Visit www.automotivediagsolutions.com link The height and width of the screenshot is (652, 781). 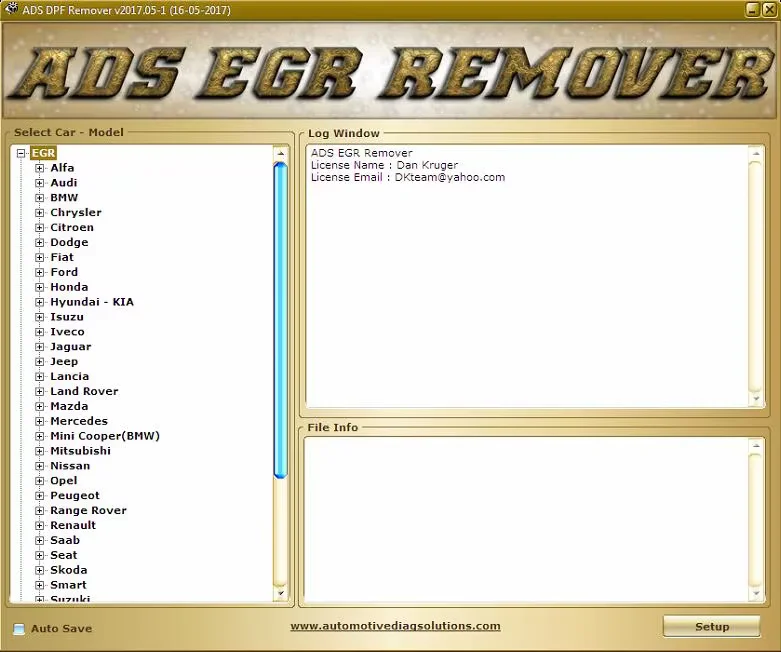pos(395,626)
